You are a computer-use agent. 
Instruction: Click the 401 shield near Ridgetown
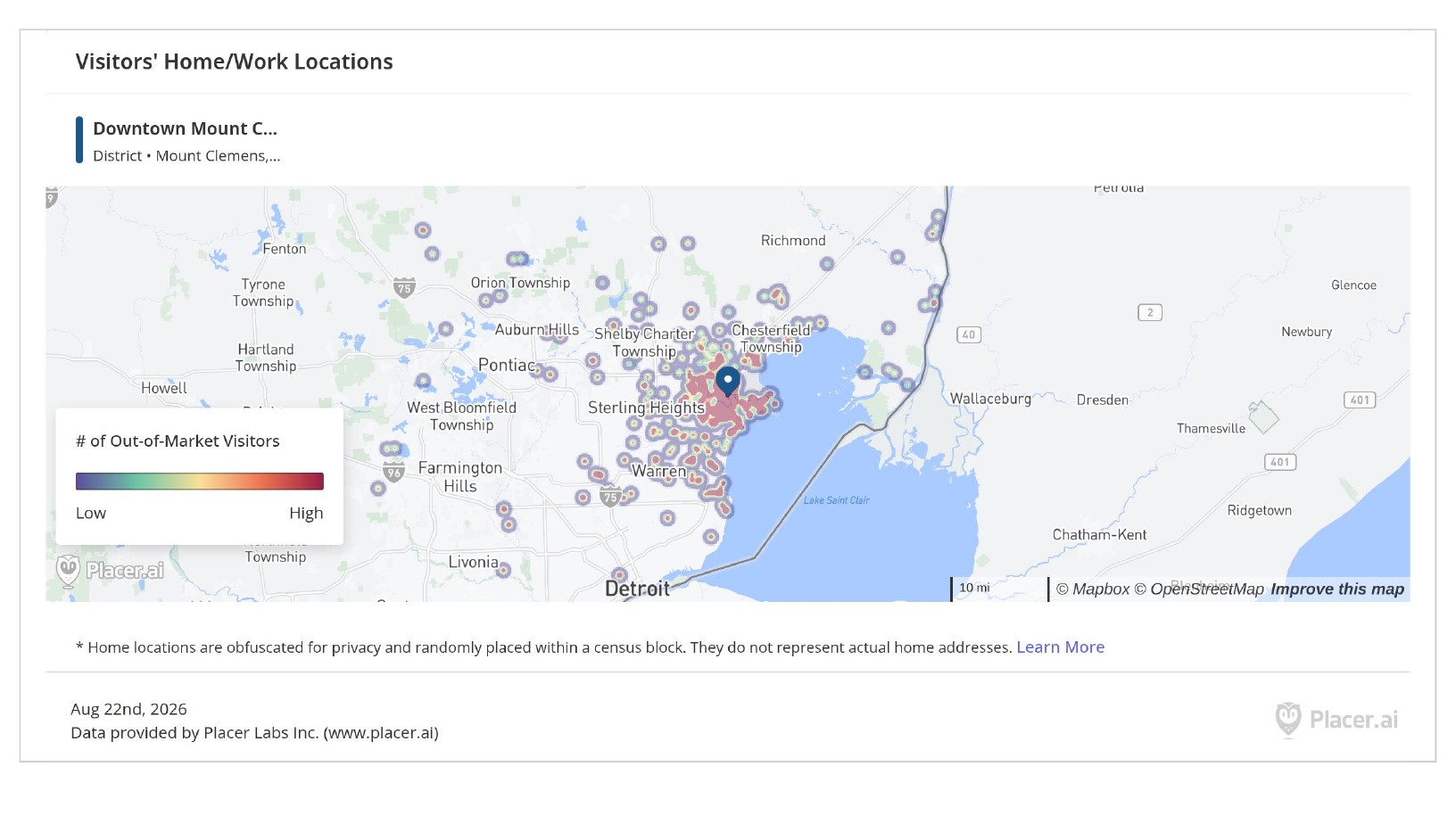(1280, 462)
